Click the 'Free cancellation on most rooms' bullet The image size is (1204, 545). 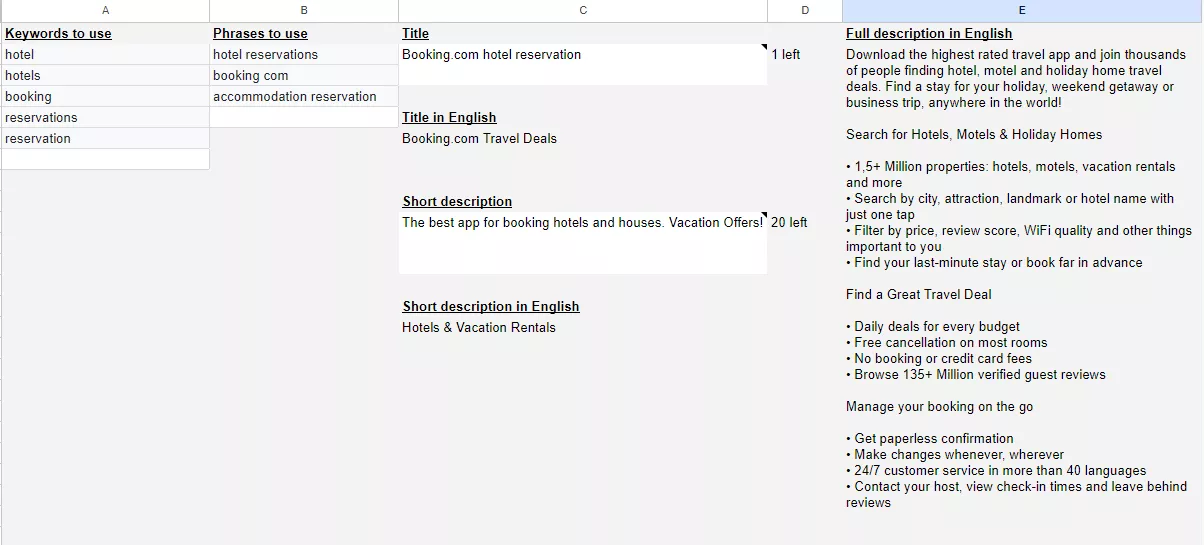click(947, 343)
